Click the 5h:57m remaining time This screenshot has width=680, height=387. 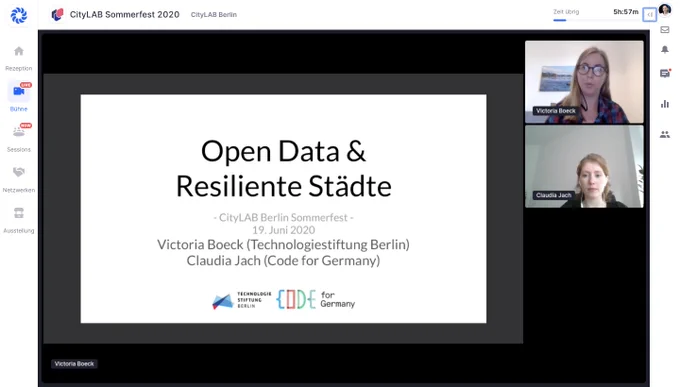625,12
